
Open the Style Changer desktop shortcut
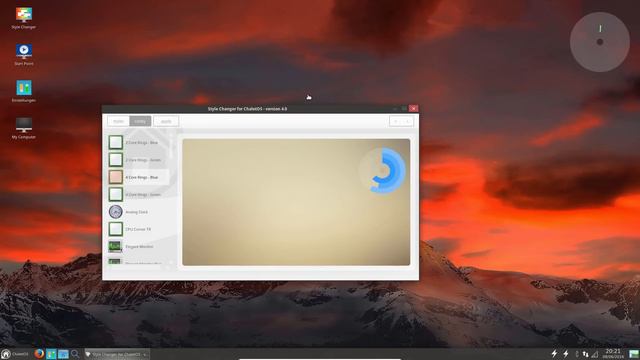coord(24,18)
